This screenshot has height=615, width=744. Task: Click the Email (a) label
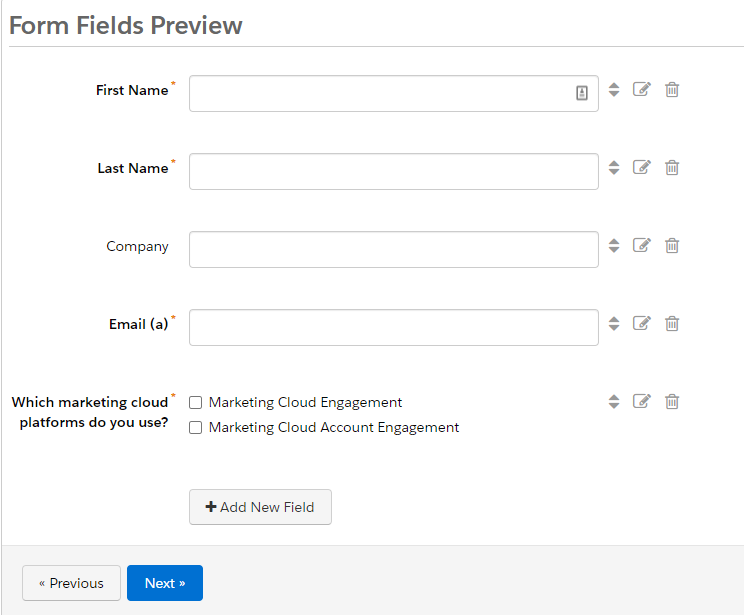[139, 324]
